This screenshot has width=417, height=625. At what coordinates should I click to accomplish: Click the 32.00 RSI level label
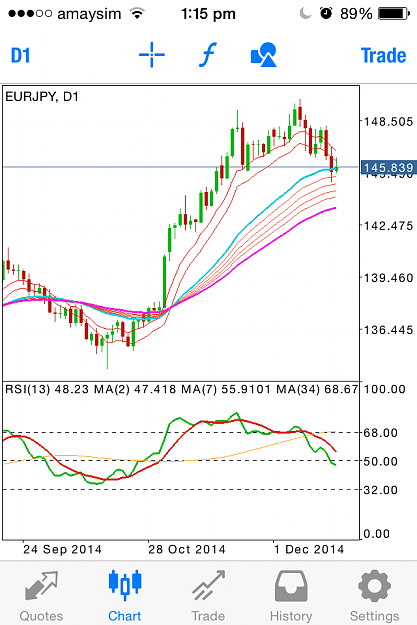click(381, 490)
